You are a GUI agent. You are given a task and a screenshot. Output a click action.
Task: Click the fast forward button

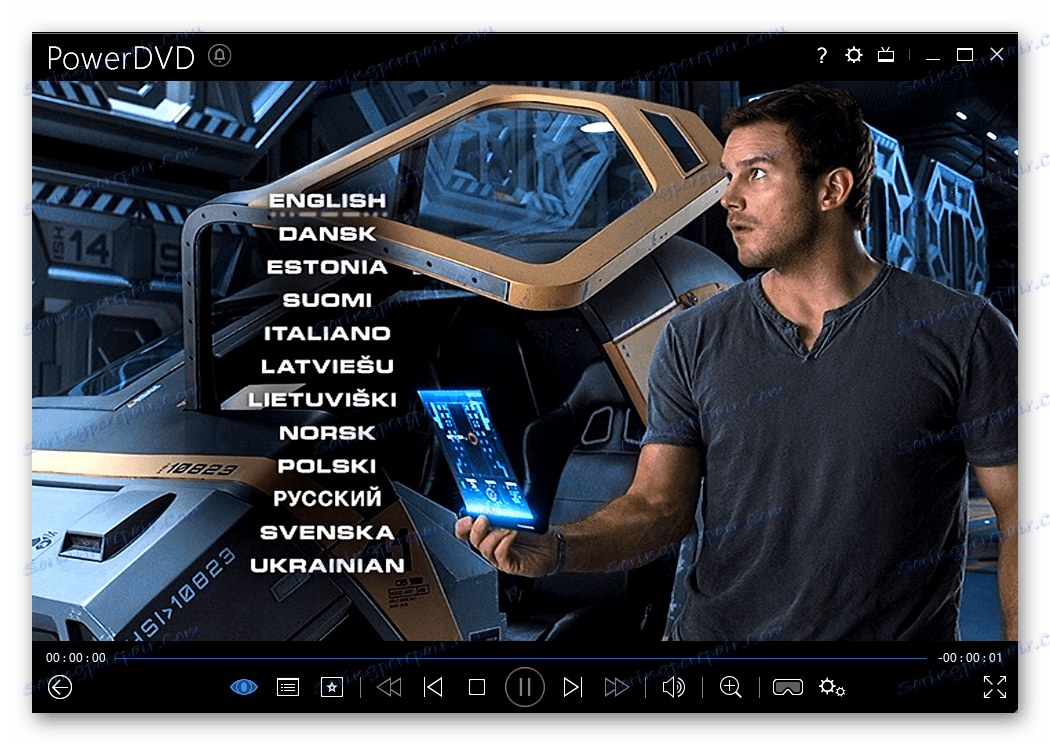(616, 687)
